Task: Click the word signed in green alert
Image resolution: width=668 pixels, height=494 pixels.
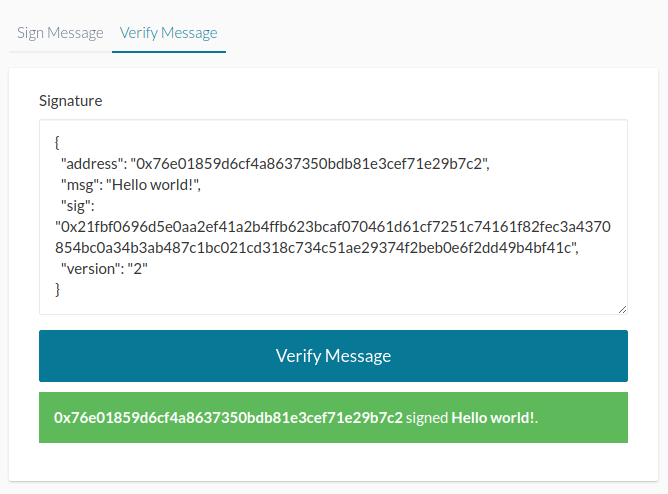Action: (427, 418)
